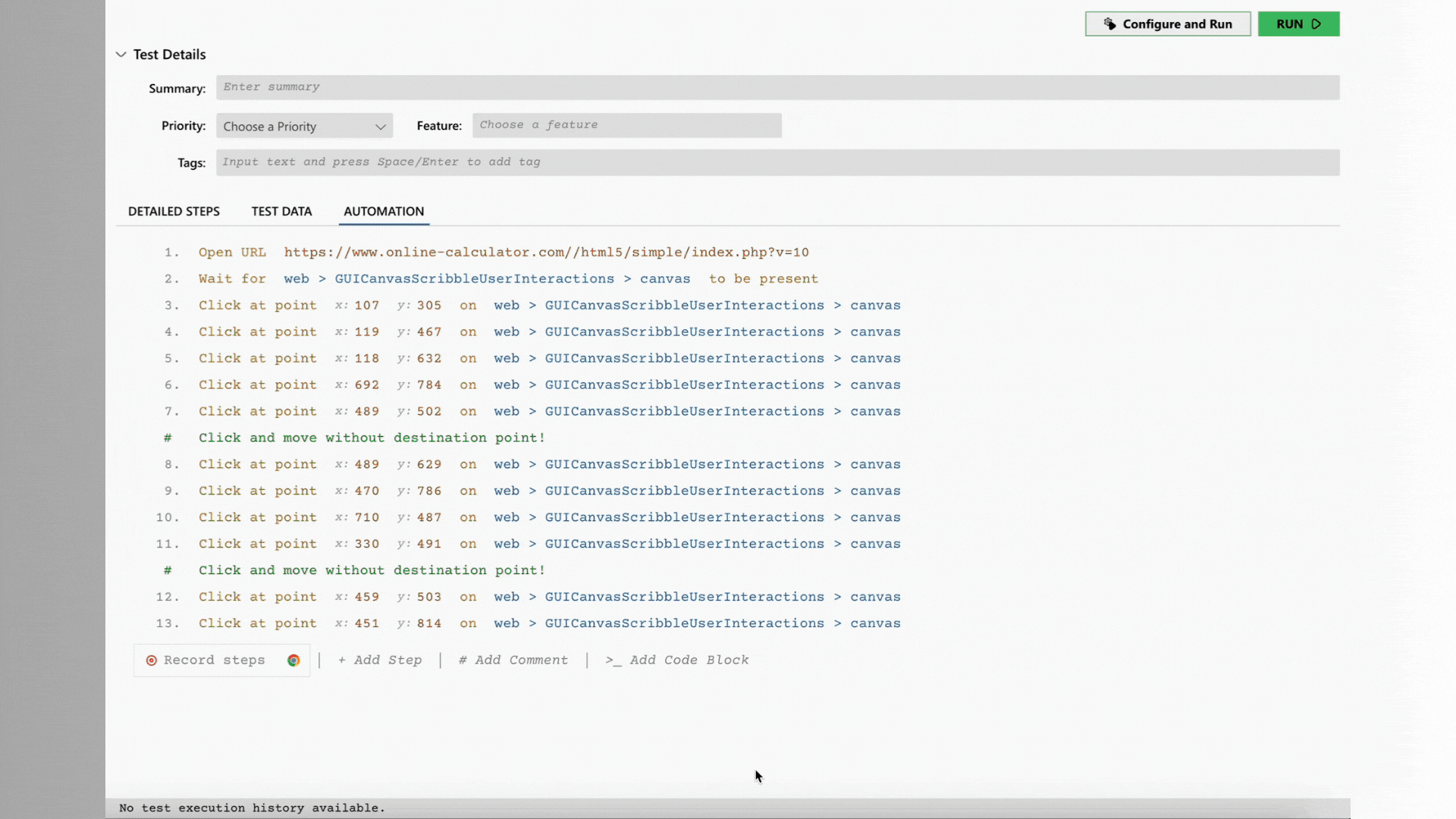Click the Record steps button
This screenshot has width=1456, height=819.
213,660
